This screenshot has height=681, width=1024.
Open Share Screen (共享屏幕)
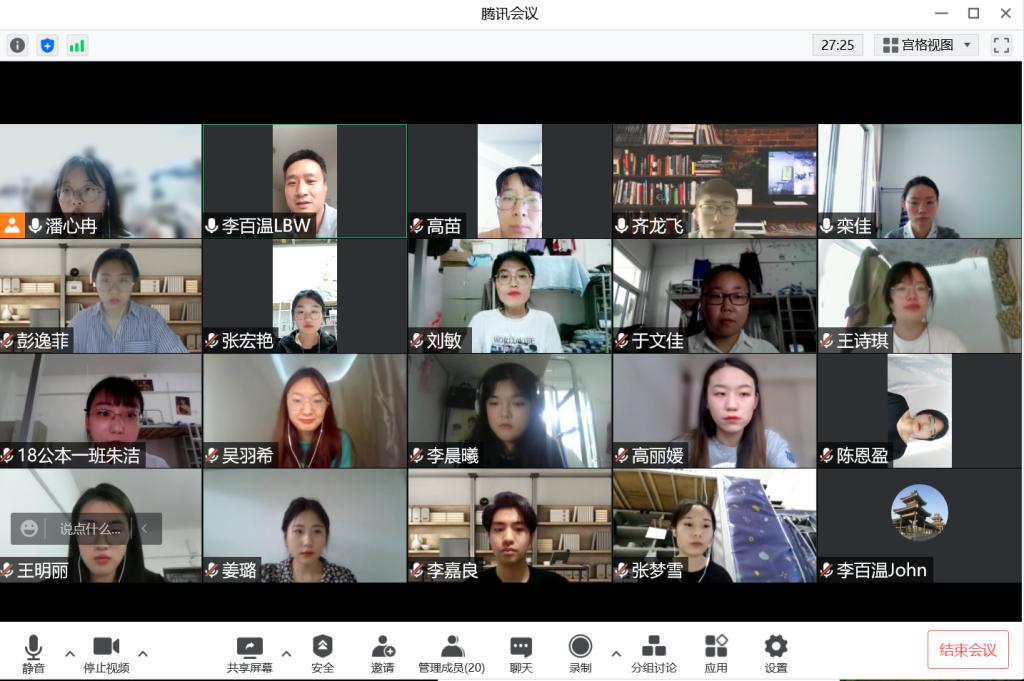(249, 653)
